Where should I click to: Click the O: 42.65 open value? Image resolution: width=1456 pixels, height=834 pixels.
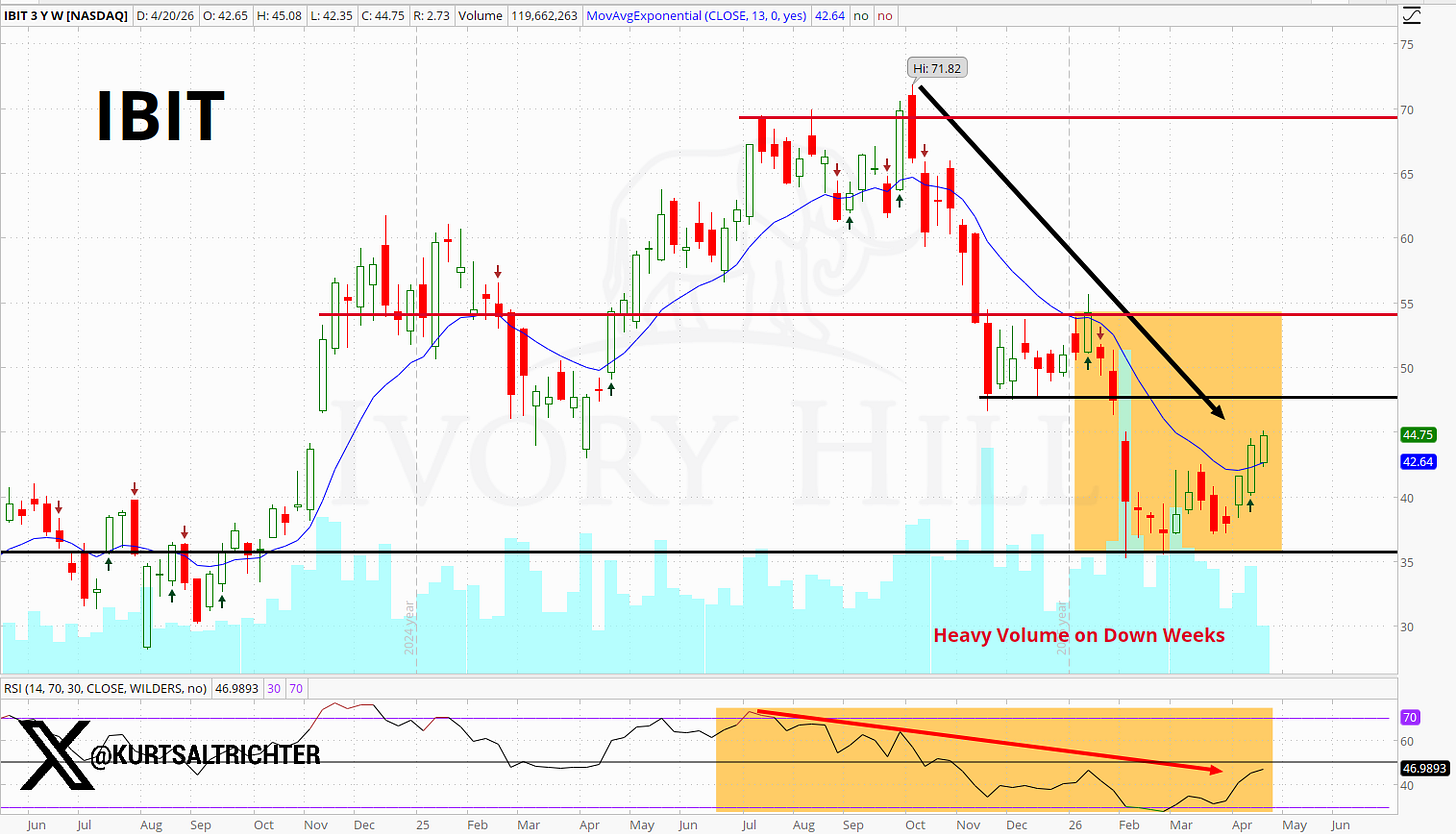coord(227,17)
